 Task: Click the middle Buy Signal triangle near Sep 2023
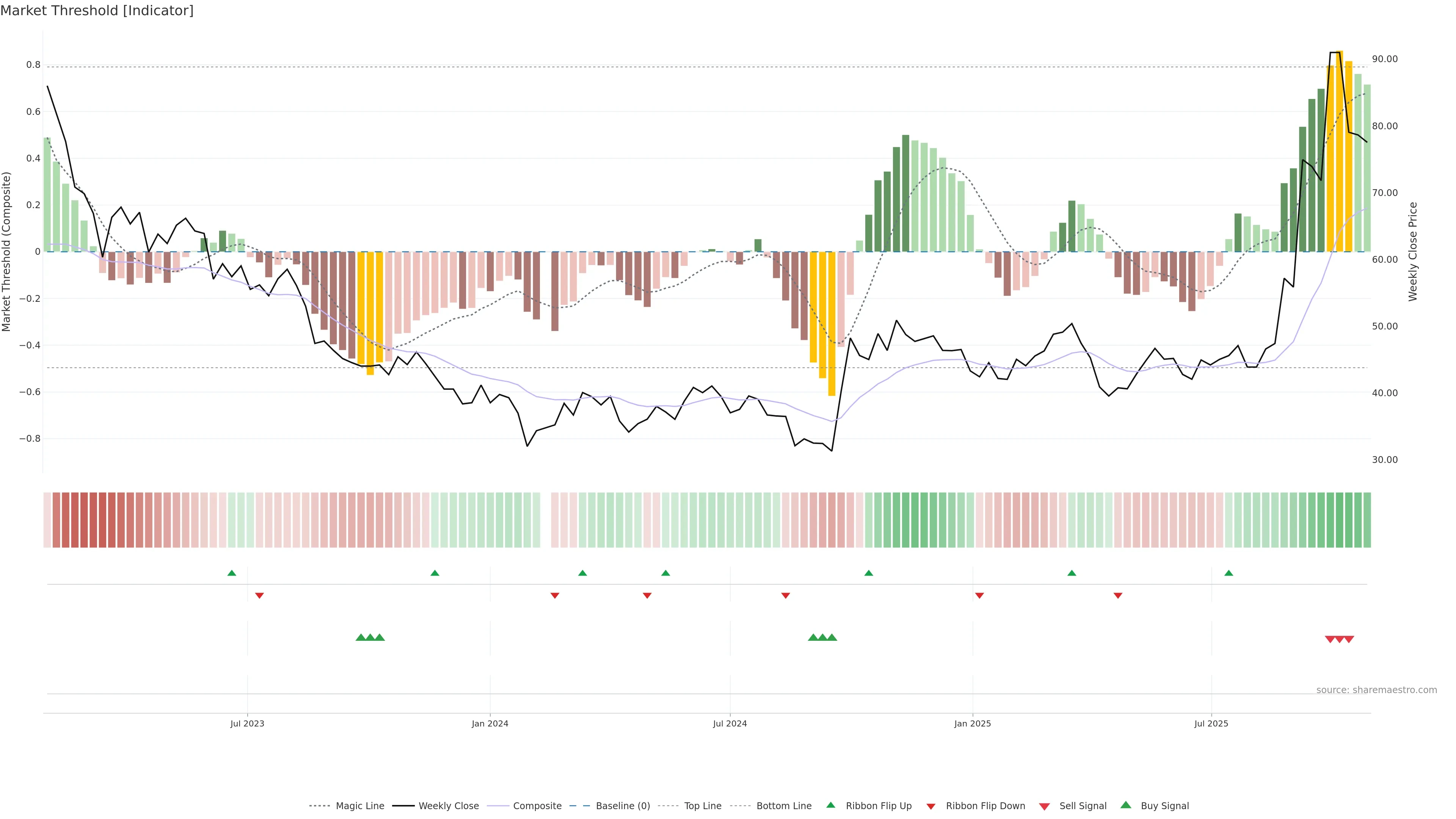click(x=370, y=637)
